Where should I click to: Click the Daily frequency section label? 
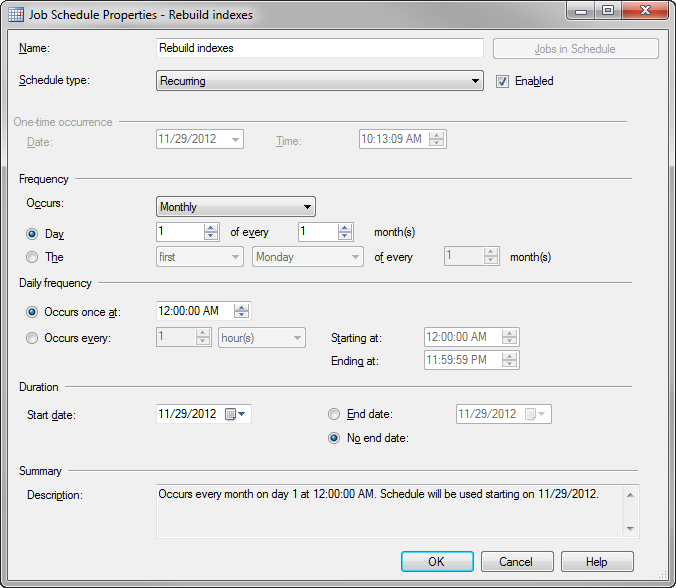click(x=55, y=283)
